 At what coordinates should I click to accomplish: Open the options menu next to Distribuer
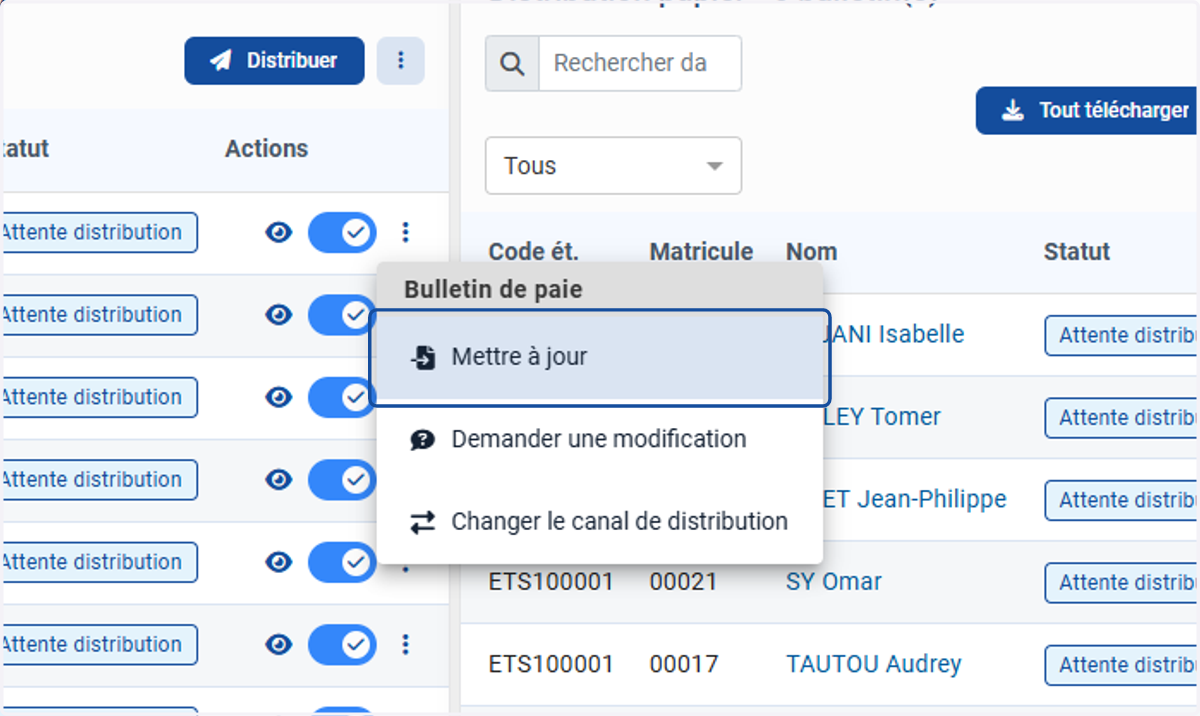(401, 61)
